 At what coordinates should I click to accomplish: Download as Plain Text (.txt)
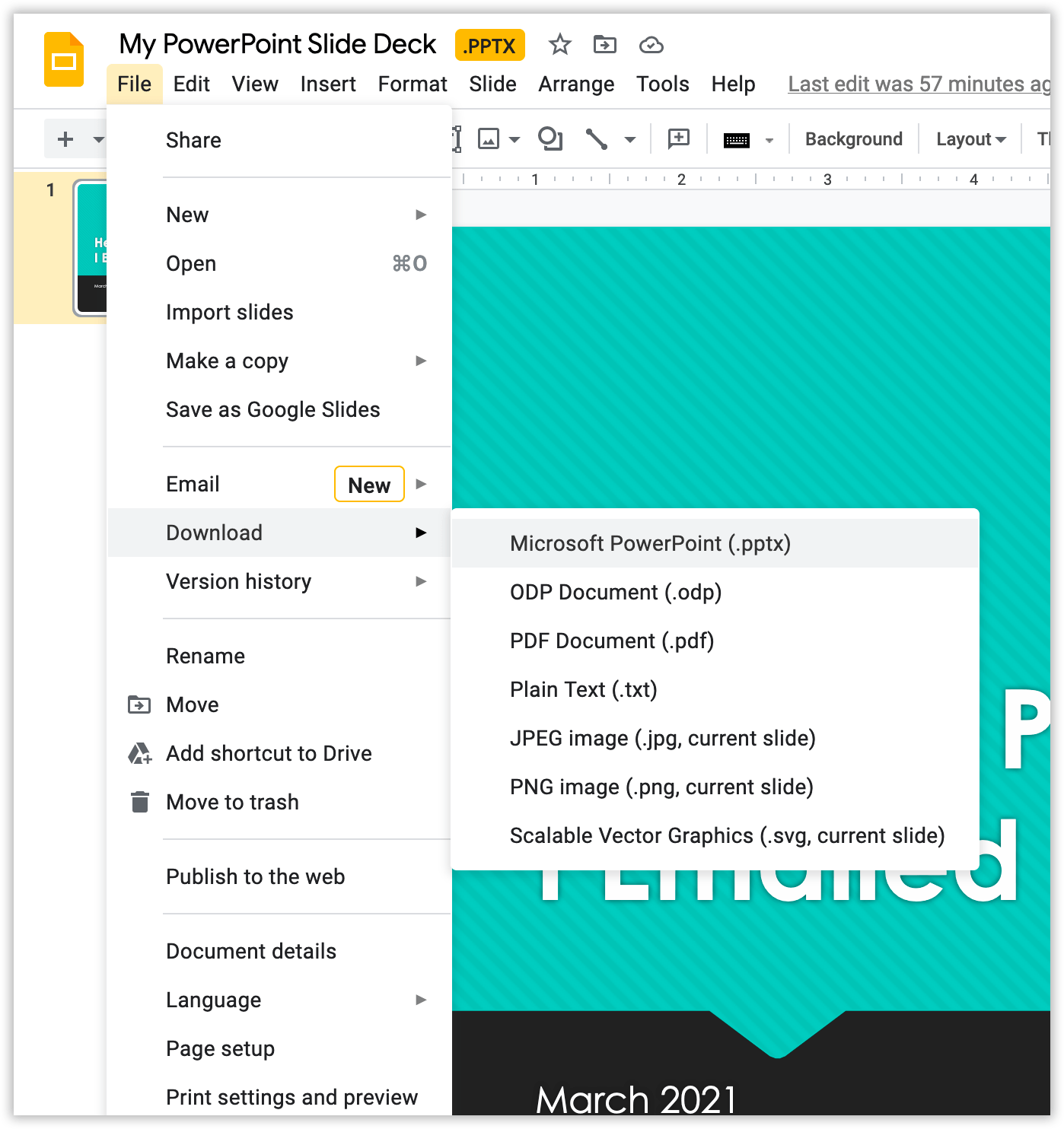pos(715,689)
